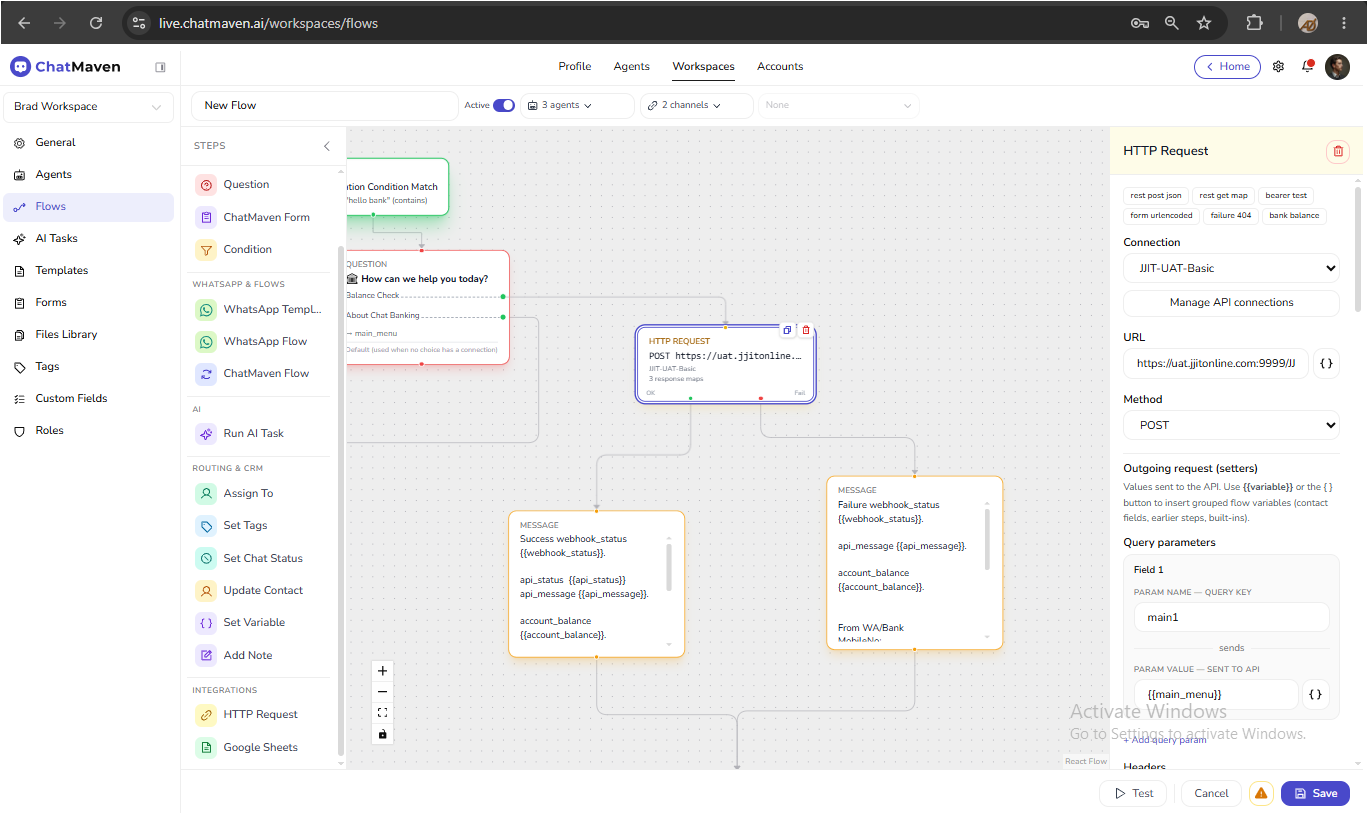Open the Method POST dropdown
This screenshot has height=817, width=1367.
tap(1231, 425)
